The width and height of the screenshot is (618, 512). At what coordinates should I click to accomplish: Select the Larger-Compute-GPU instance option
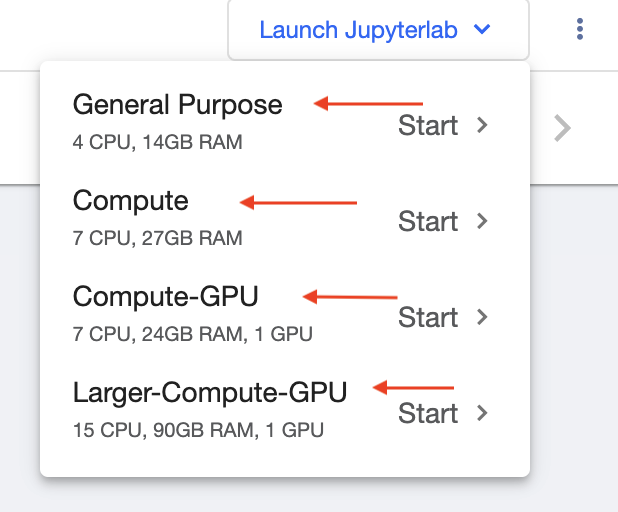(x=210, y=393)
